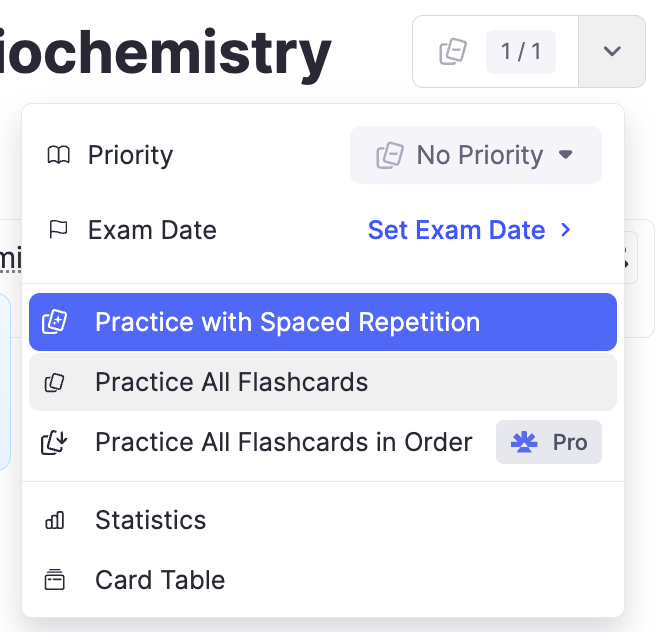670x632 pixels.
Task: Click the flag icon beside Exam Date
Action: click(59, 230)
